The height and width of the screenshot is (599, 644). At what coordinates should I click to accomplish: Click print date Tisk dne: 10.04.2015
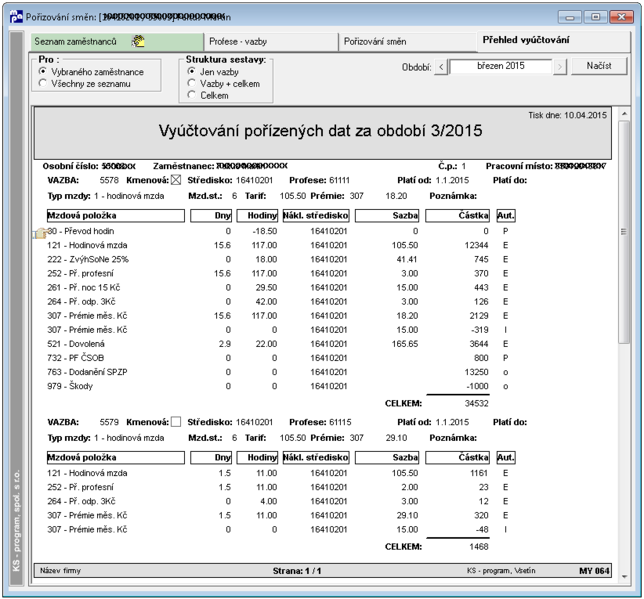567,115
